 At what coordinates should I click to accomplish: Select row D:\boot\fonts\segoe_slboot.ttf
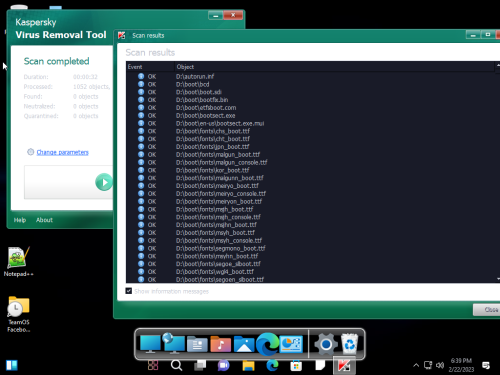click(x=310, y=264)
